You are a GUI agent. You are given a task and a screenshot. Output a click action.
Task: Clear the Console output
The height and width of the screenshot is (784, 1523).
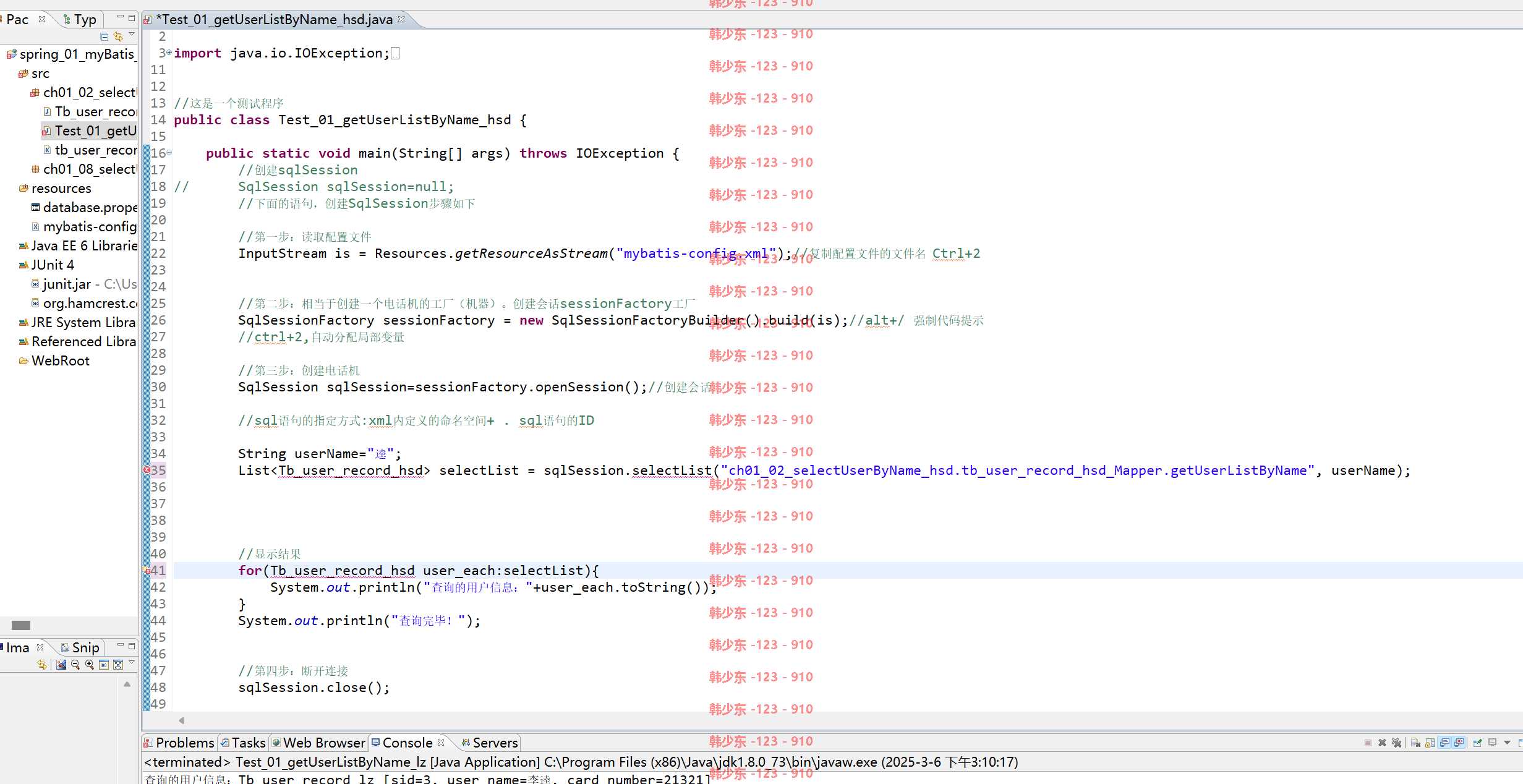click(1416, 743)
